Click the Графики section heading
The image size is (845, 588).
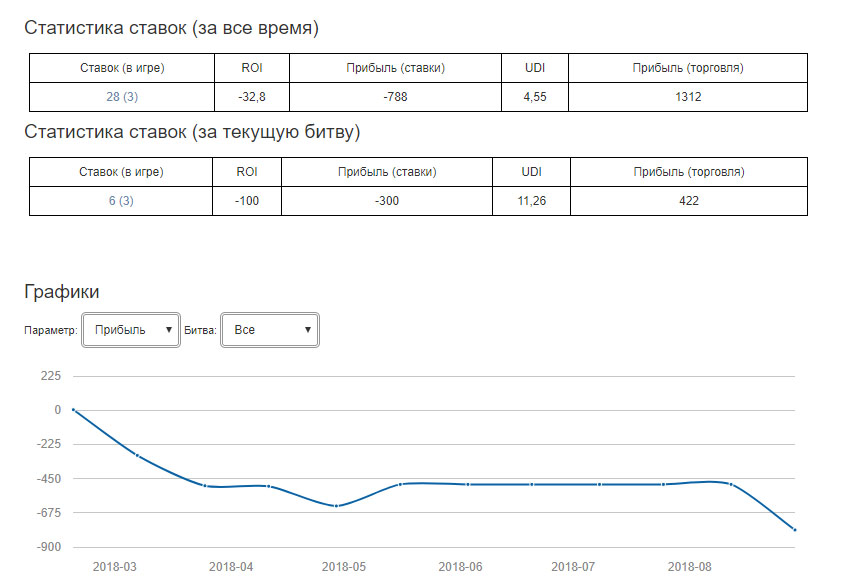pyautogui.click(x=61, y=292)
